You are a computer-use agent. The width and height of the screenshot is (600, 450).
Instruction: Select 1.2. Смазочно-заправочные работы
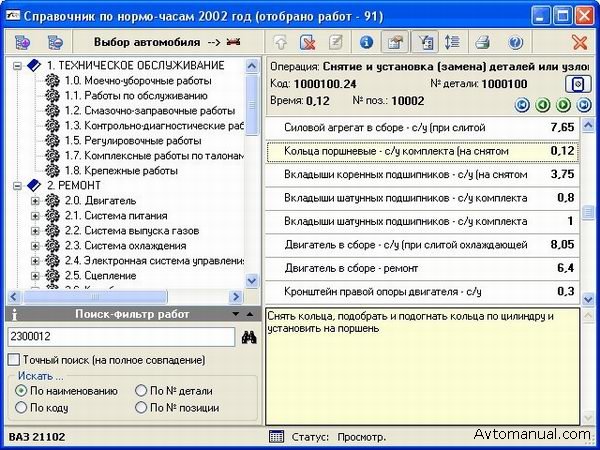[150, 111]
